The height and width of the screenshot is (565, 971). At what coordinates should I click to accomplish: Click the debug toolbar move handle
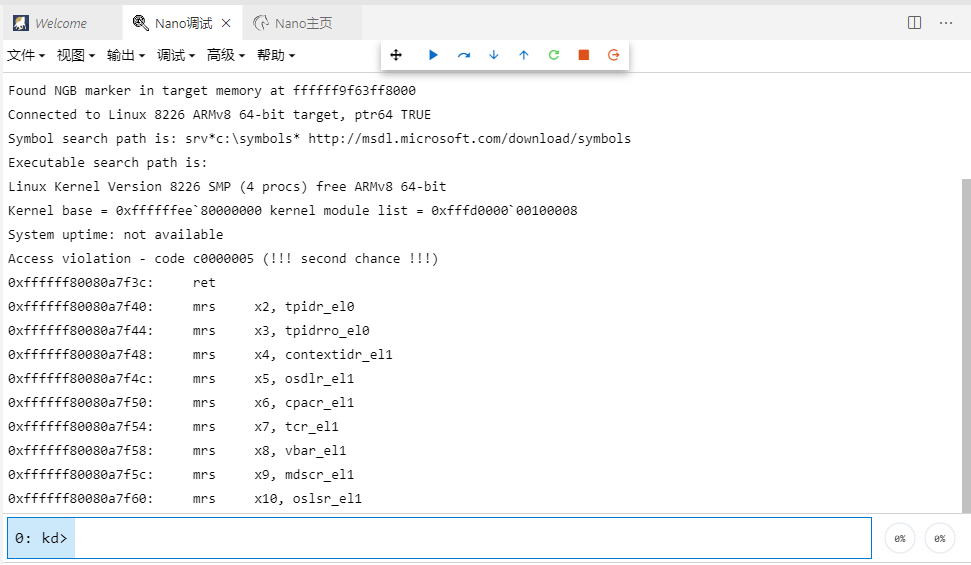[396, 55]
